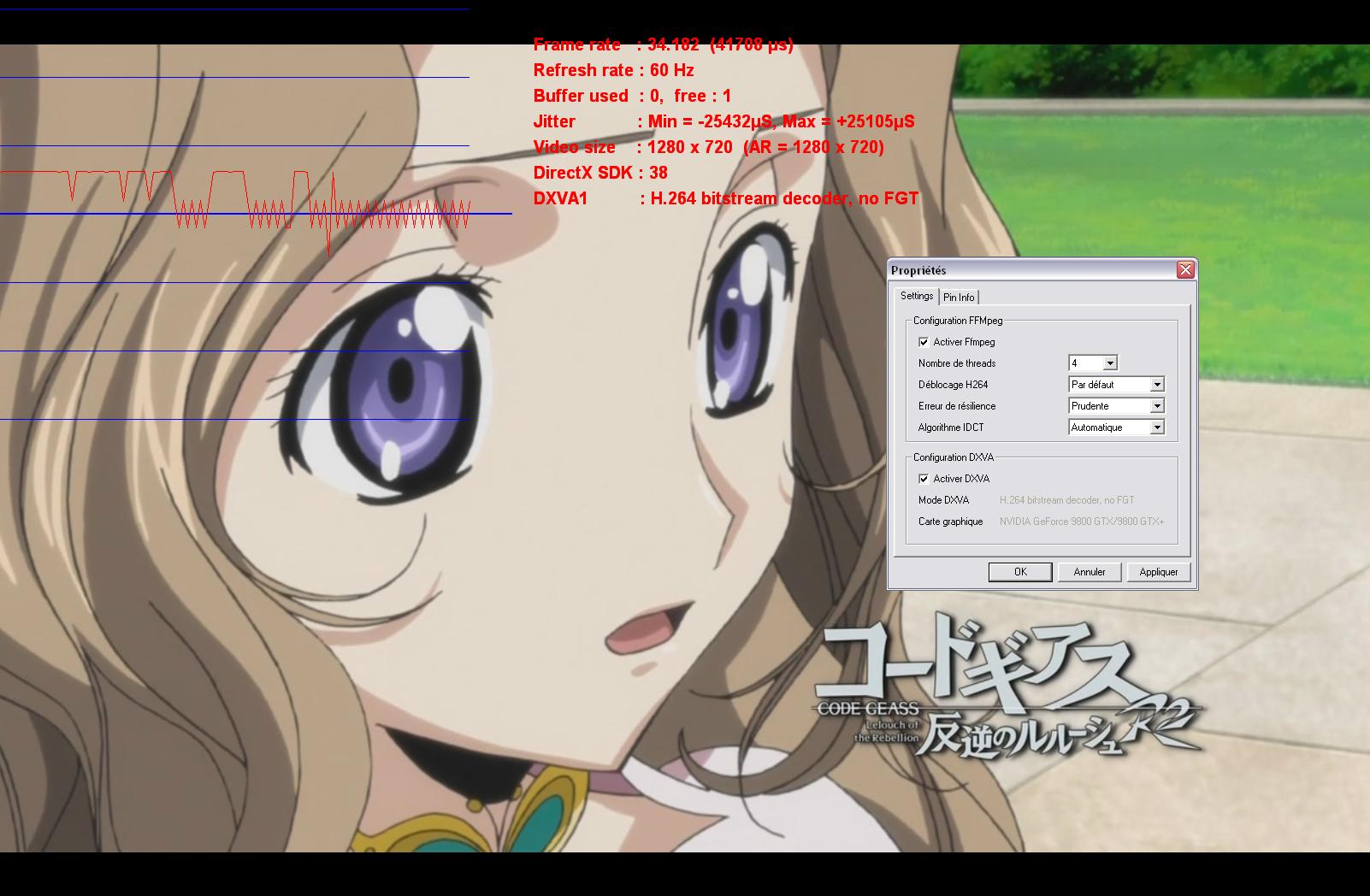Screen dimensions: 1370x896
Task: Click the 'Carte graphique' label
Action: point(950,522)
